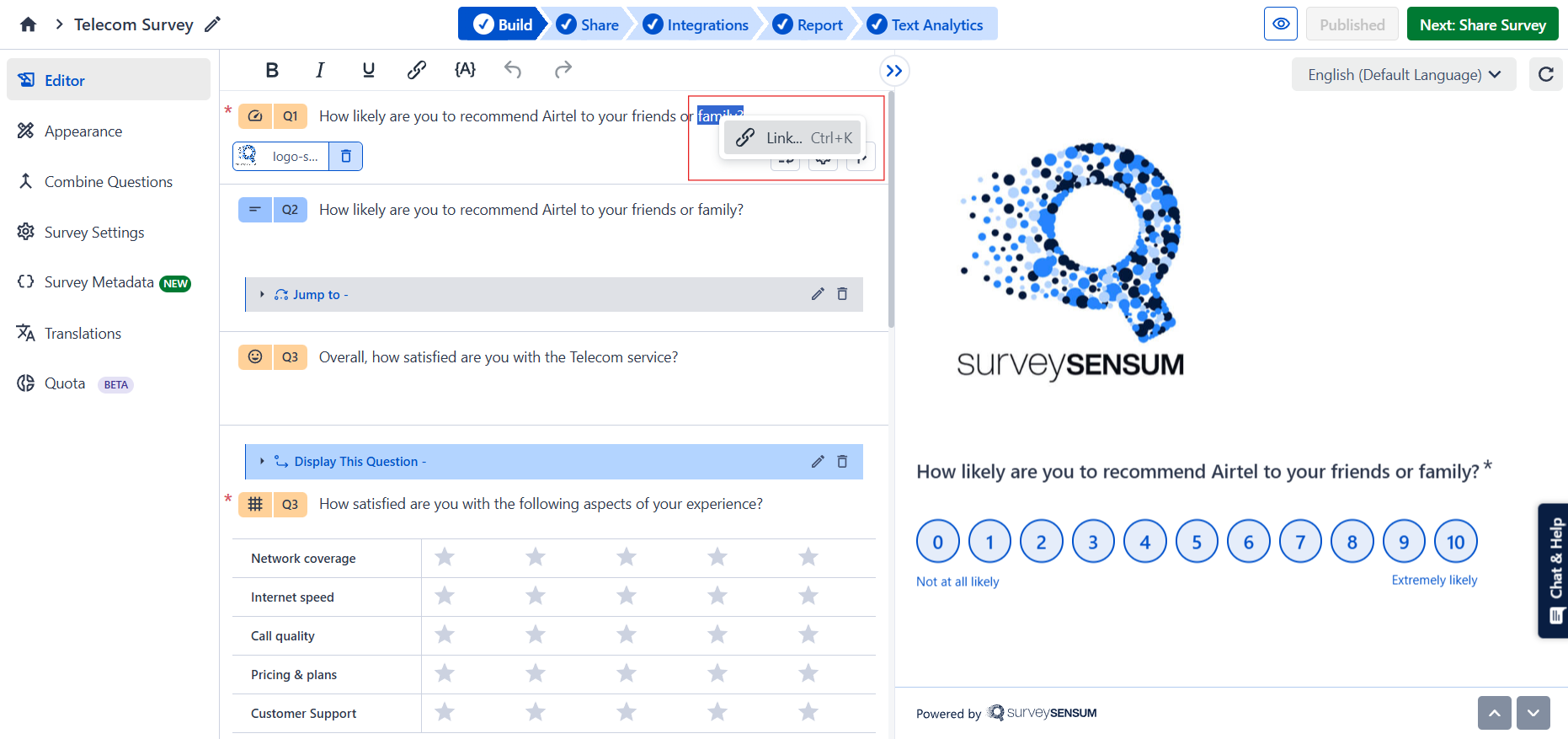Switch to the Report tab
The width and height of the screenshot is (1568, 739).
(x=808, y=24)
